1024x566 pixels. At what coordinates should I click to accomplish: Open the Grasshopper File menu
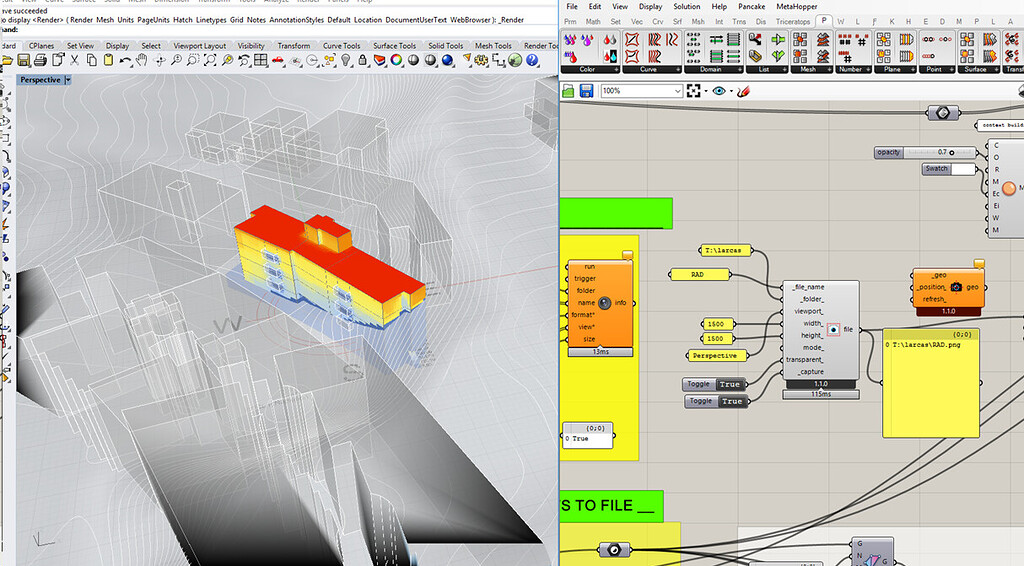click(572, 7)
